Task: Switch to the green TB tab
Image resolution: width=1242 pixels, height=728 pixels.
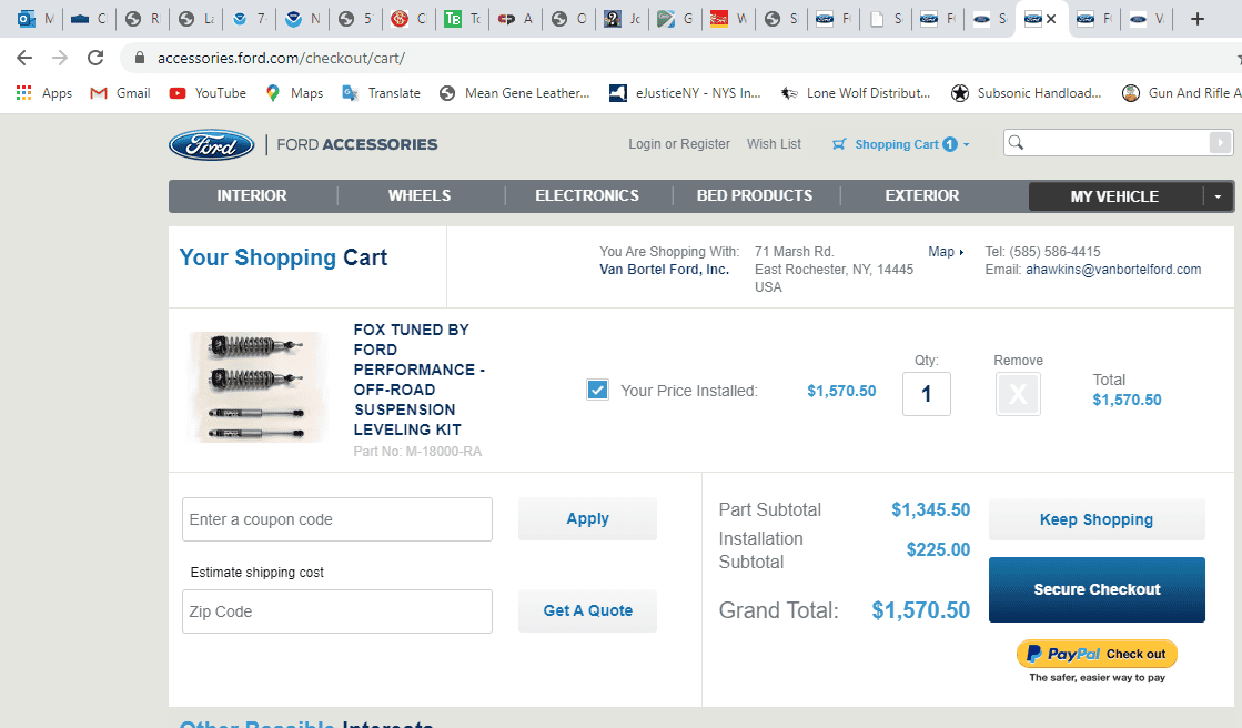Action: (462, 19)
